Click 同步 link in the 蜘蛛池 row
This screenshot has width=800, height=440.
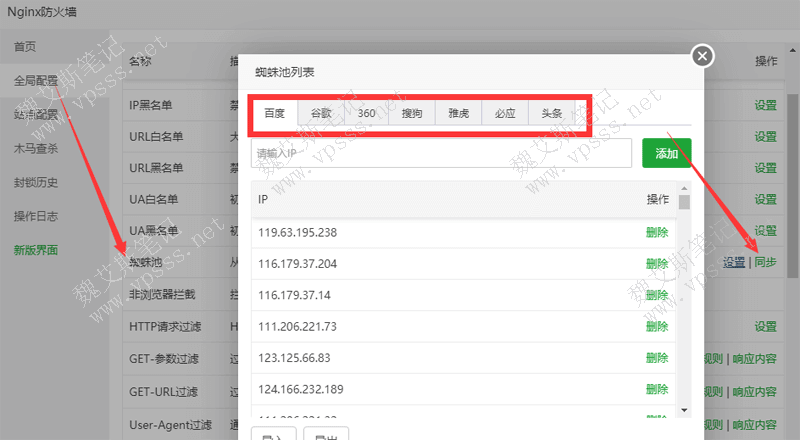[765, 262]
